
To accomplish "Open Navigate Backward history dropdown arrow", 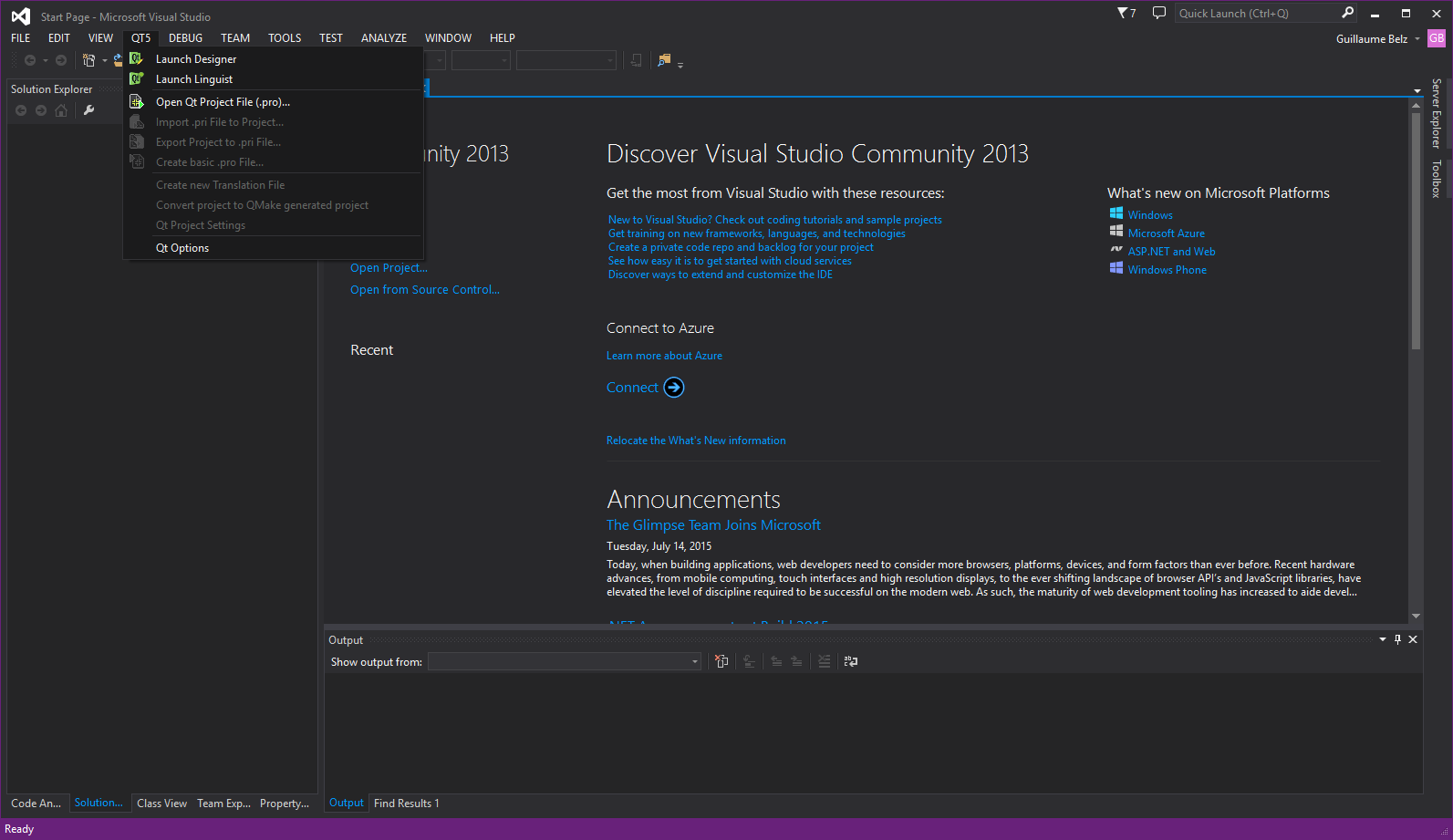I will [x=46, y=61].
